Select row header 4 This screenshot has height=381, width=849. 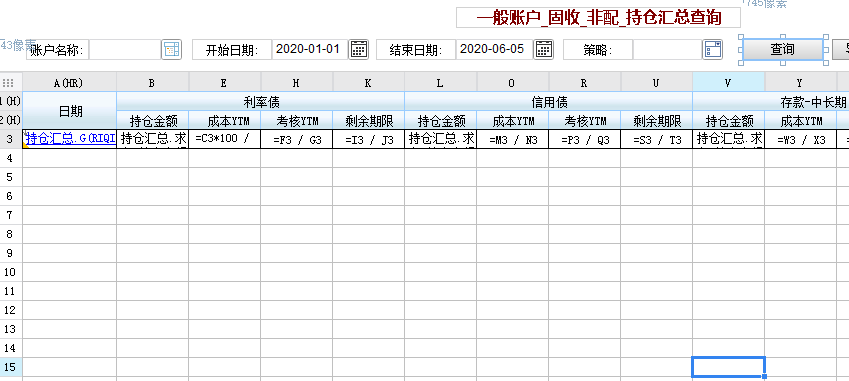click(x=11, y=158)
